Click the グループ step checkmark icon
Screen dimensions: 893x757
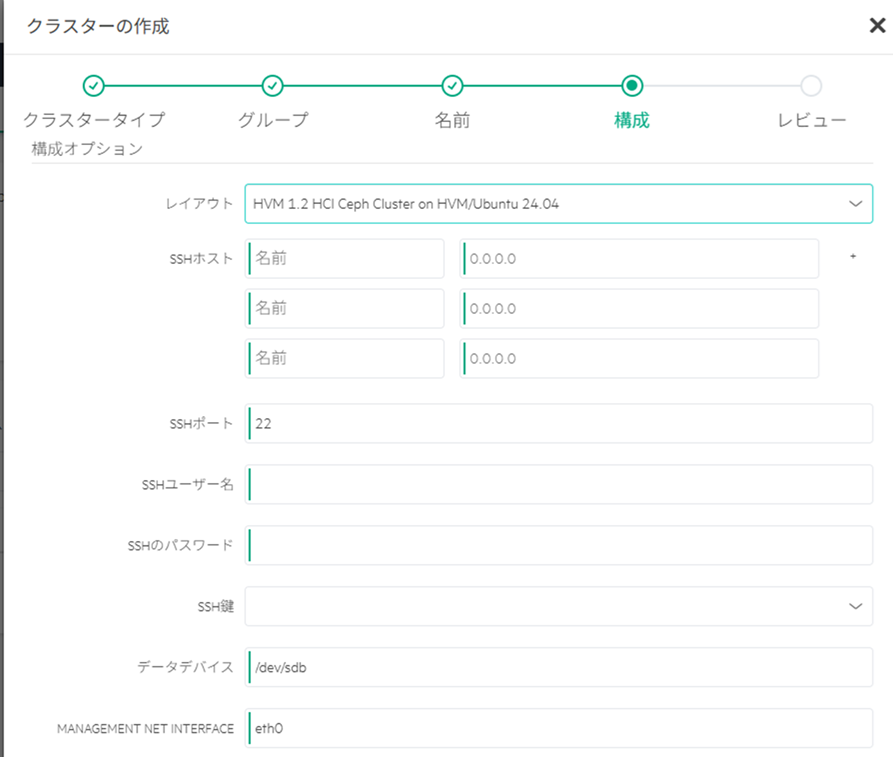click(272, 86)
